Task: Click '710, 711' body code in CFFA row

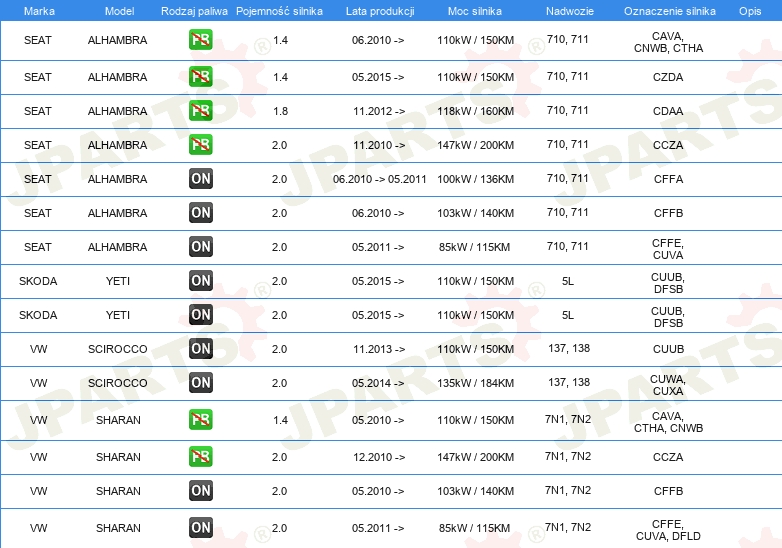Action: coord(568,178)
